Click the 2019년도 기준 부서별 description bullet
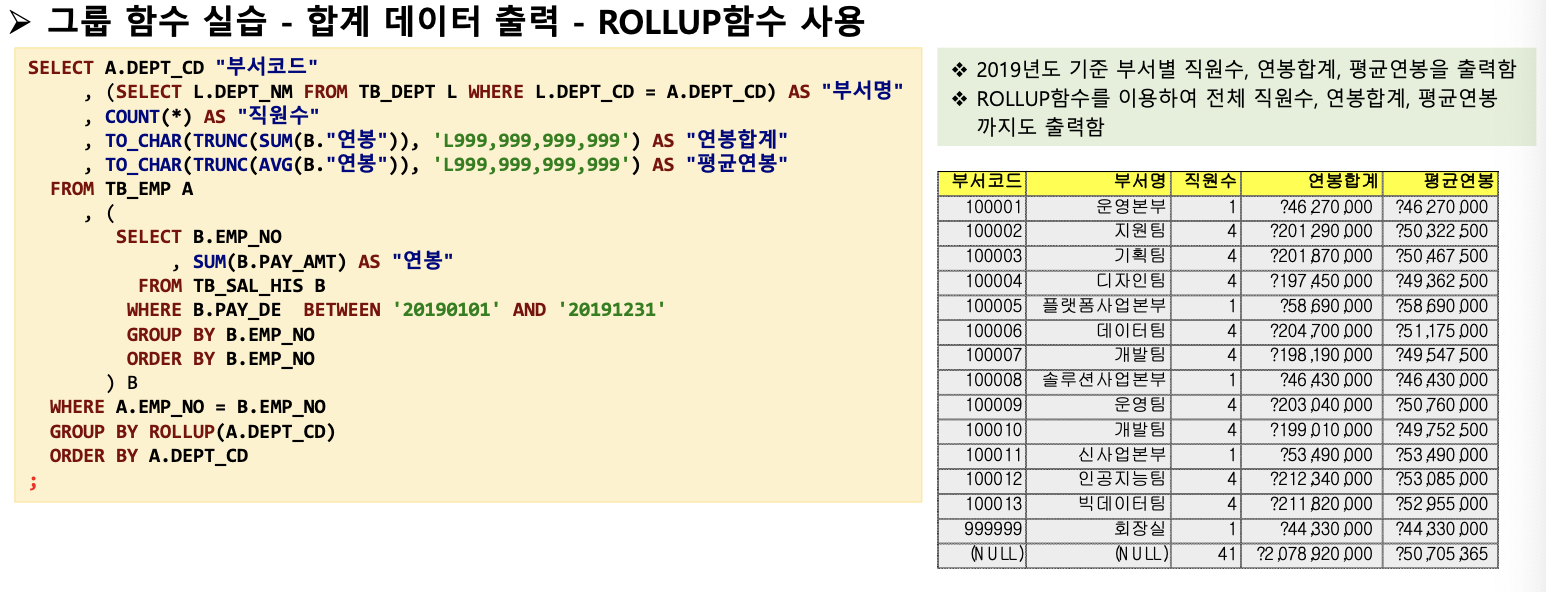Viewport: 1546px width, 592px height. [x=1233, y=70]
